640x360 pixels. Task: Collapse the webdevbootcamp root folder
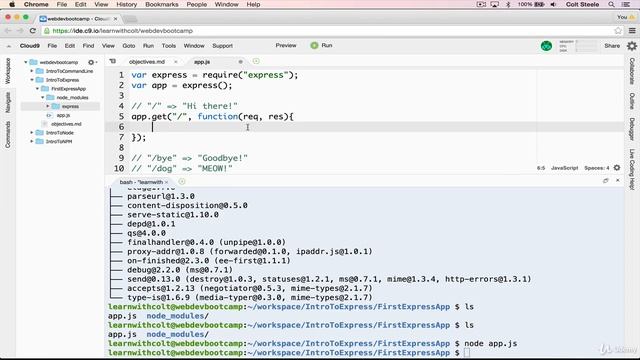(26, 62)
